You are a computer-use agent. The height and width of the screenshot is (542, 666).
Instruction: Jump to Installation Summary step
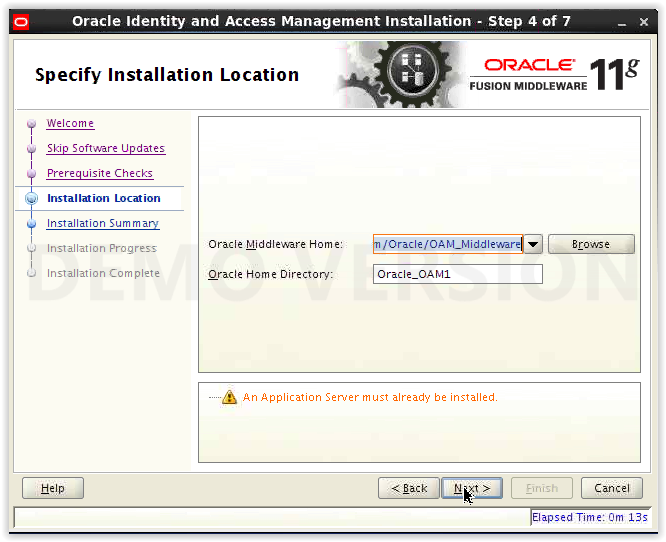tap(103, 223)
